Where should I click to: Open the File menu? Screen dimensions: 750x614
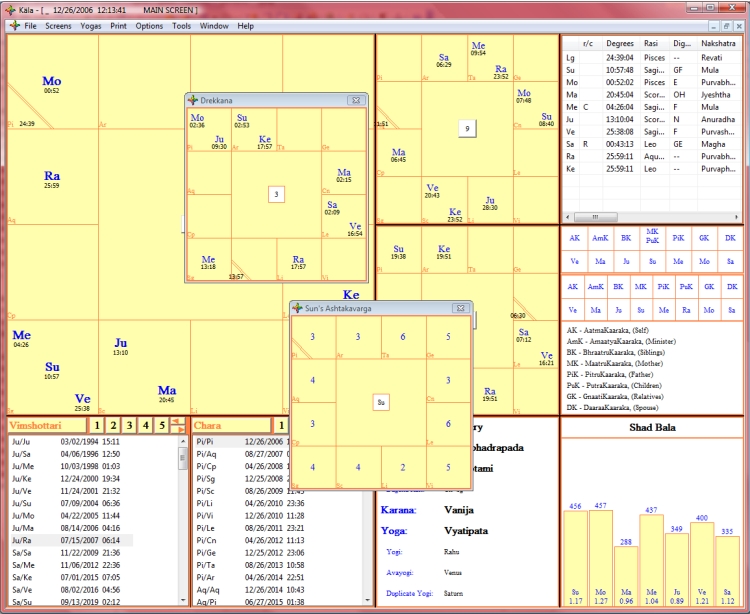[x=30, y=26]
